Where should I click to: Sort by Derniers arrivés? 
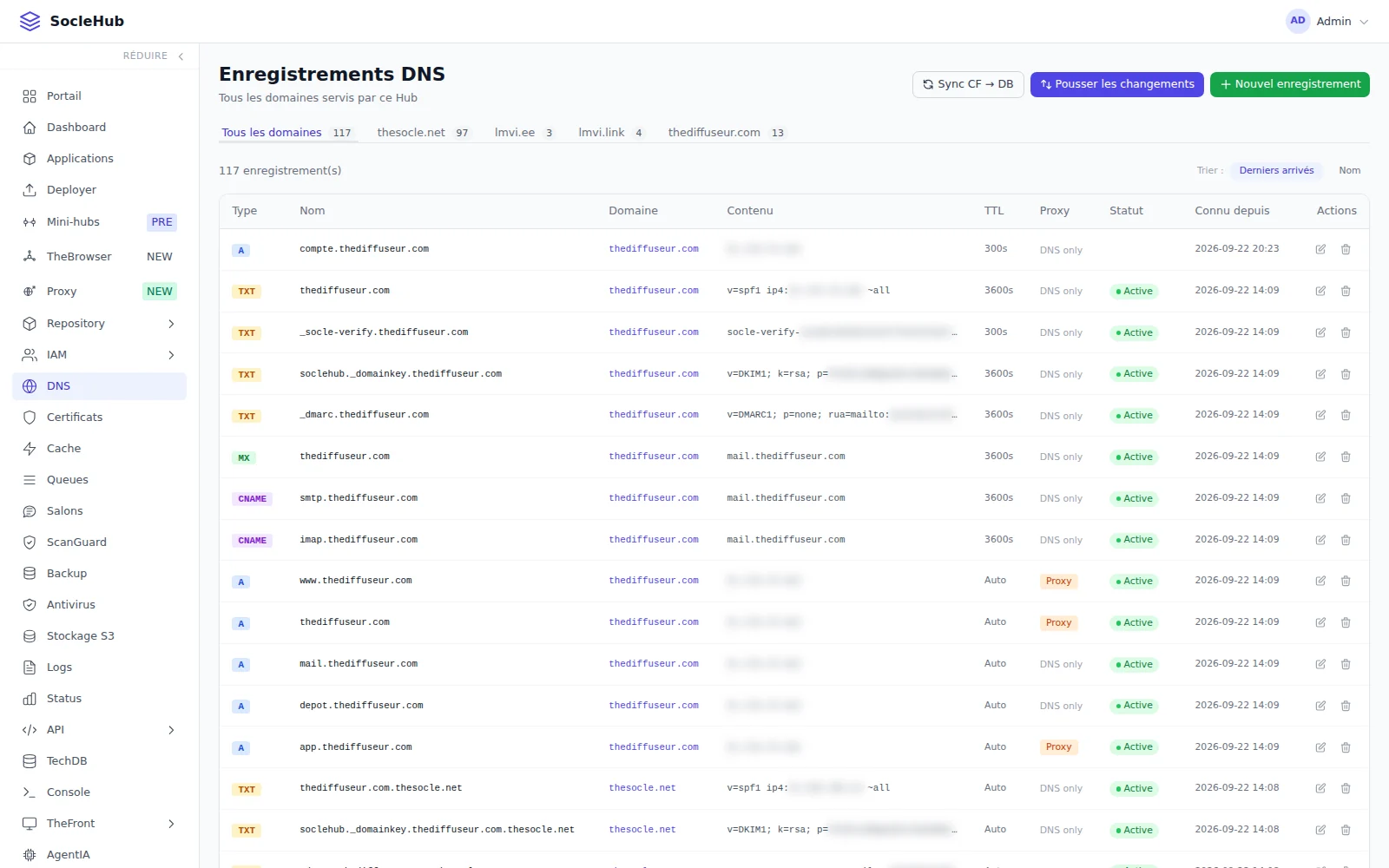pos(1276,171)
